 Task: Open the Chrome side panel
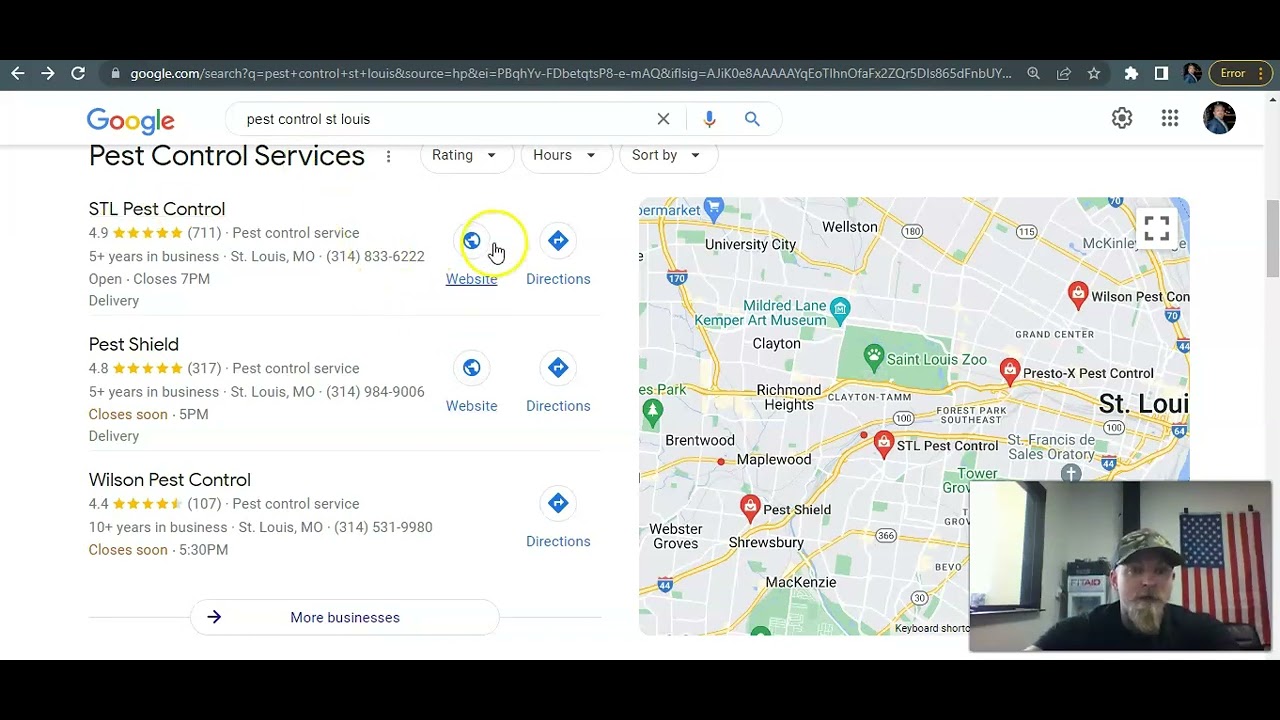pyautogui.click(x=1161, y=73)
